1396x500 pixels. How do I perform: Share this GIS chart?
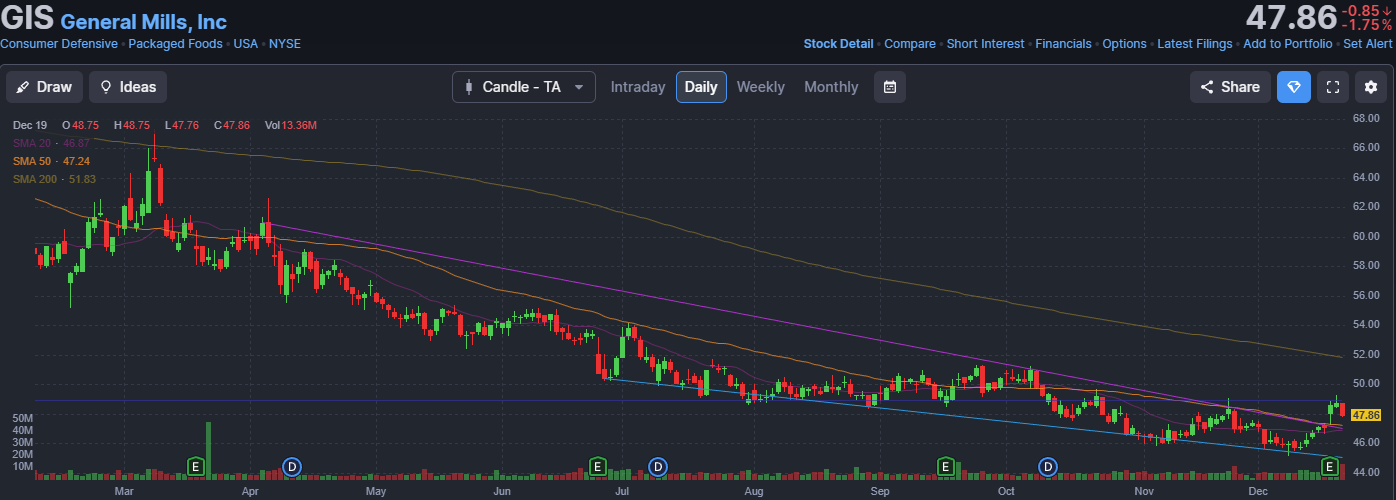(x=1230, y=87)
